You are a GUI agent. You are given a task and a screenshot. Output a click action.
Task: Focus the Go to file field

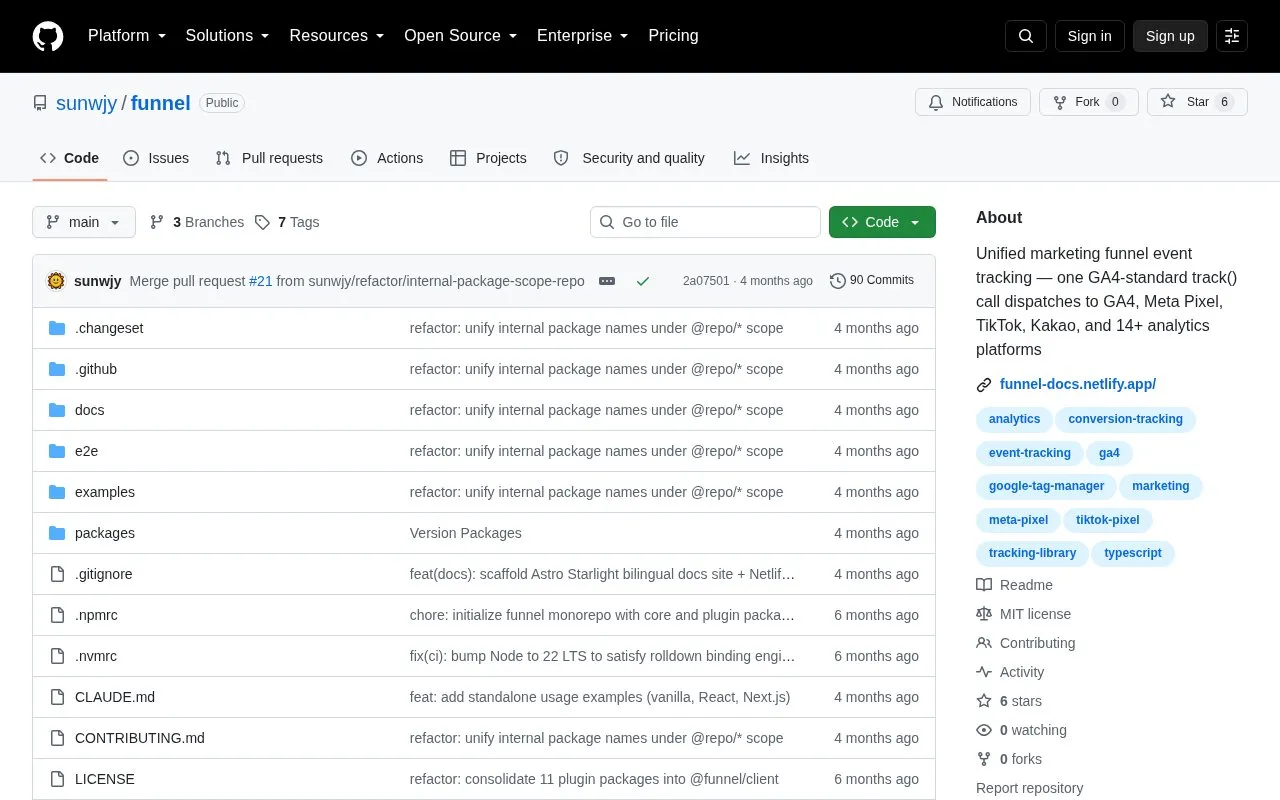[x=705, y=222]
